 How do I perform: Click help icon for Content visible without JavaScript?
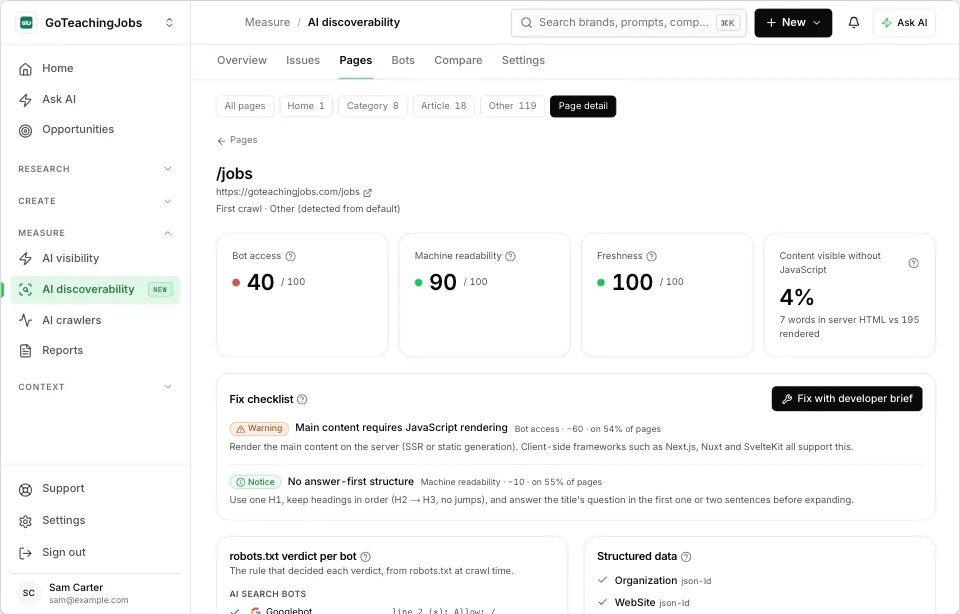pos(913,263)
